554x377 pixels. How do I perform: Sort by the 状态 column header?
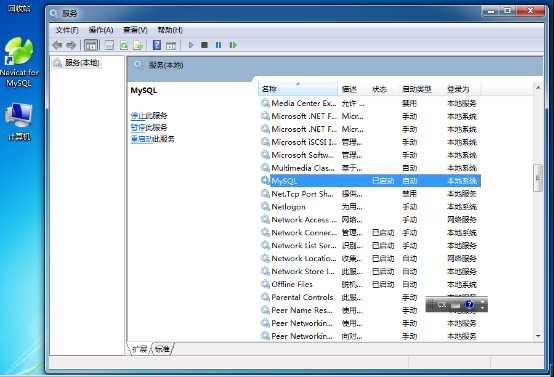(x=384, y=89)
